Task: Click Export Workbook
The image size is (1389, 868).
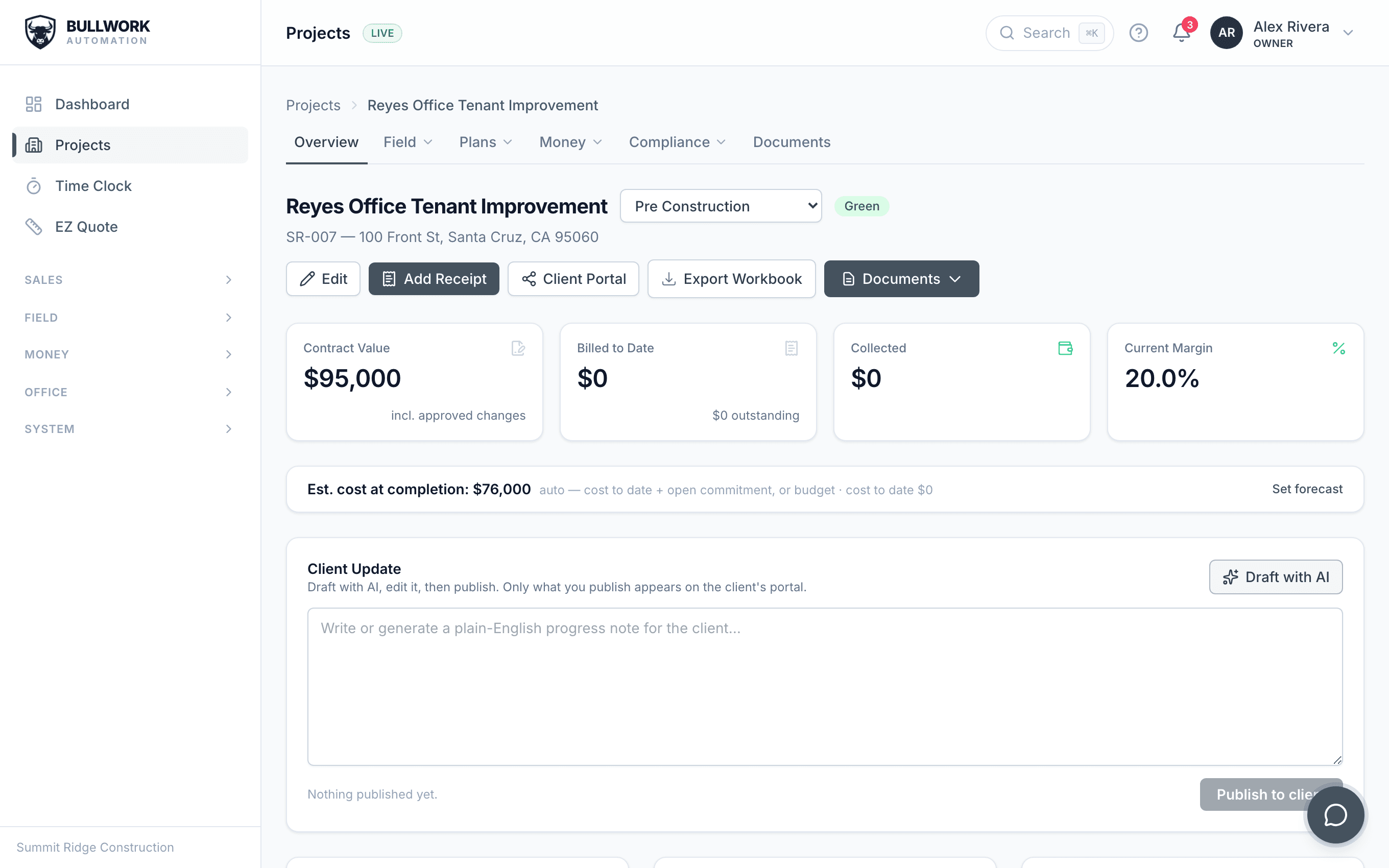Action: 731,279
